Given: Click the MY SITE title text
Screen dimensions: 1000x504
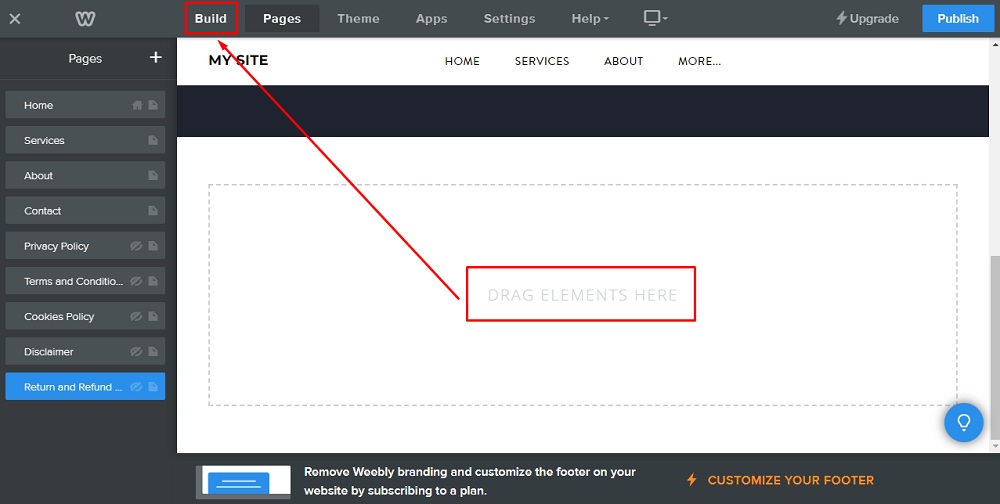Looking at the screenshot, I should coord(239,61).
